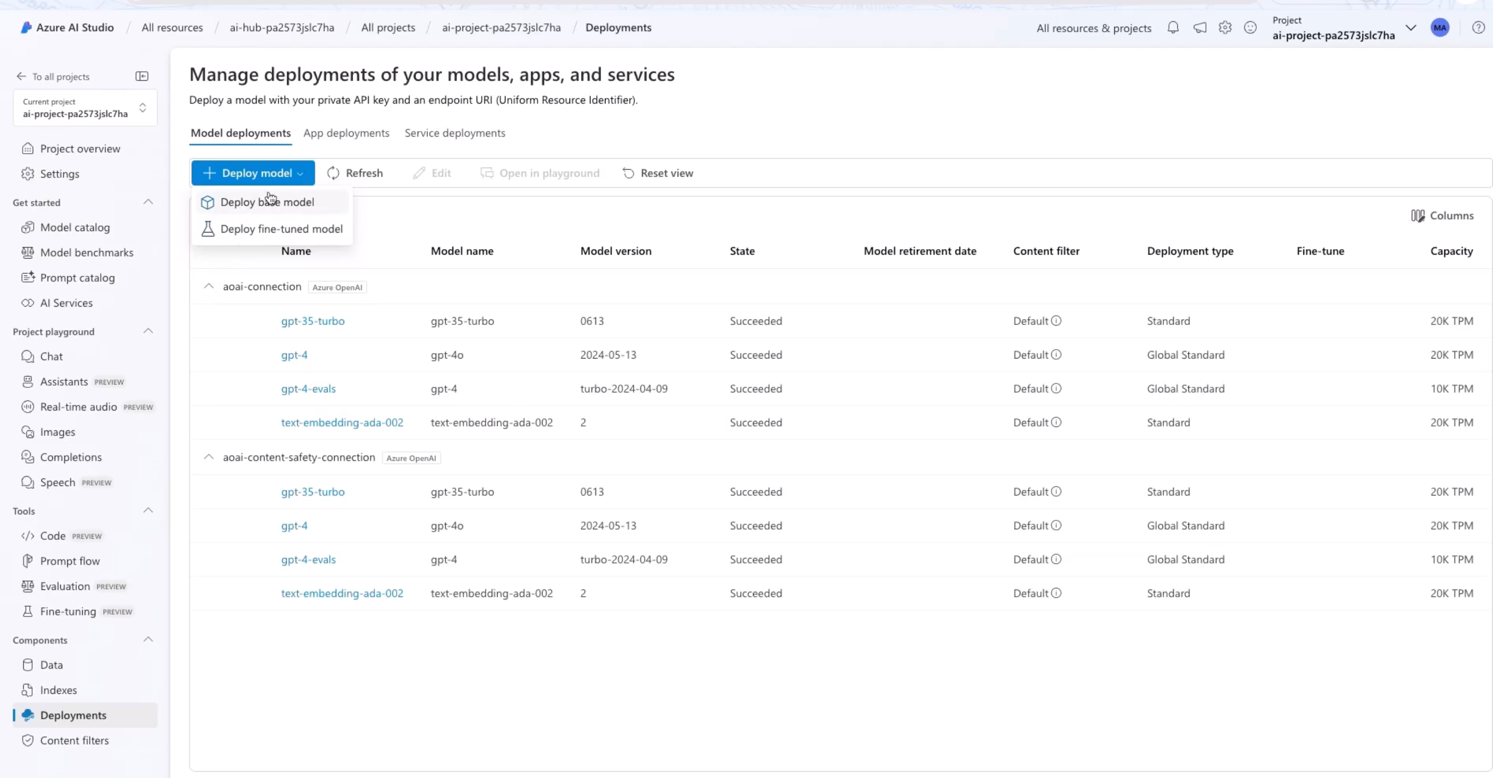The height and width of the screenshot is (778, 1493).
Task: Open text-embedding-ada-002 under aoai-content-safety-connection
Action: tap(342, 593)
